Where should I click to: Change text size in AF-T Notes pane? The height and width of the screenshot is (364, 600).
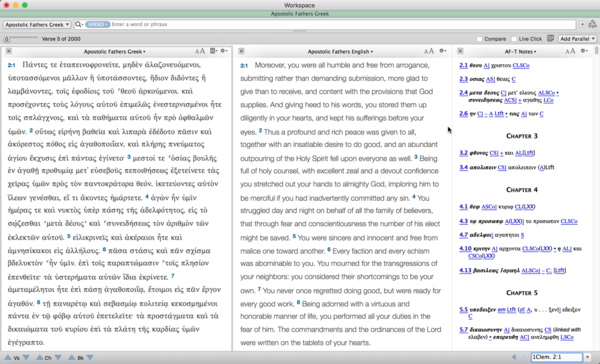click(570, 51)
